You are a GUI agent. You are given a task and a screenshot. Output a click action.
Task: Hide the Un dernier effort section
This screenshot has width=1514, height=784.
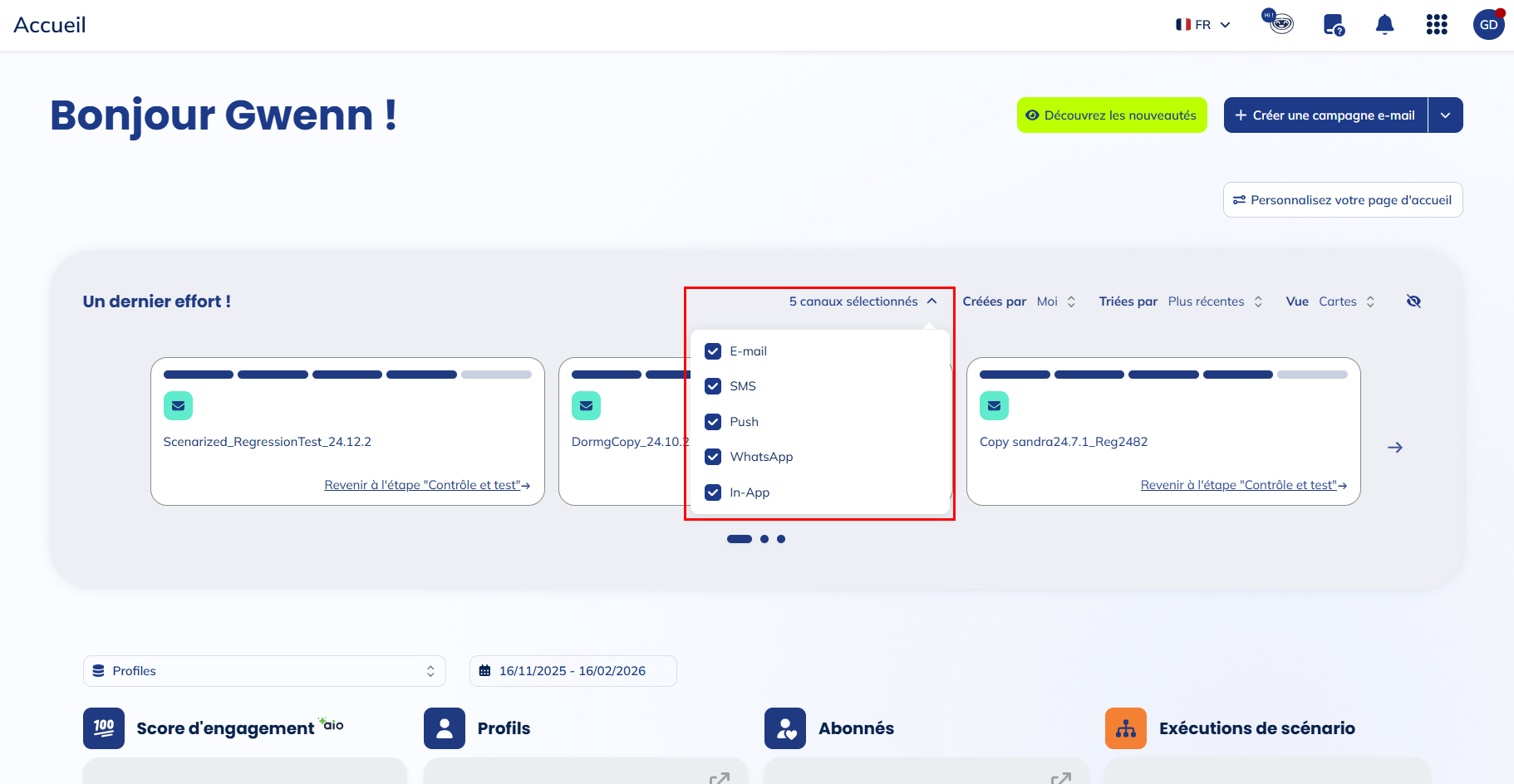point(1413,301)
